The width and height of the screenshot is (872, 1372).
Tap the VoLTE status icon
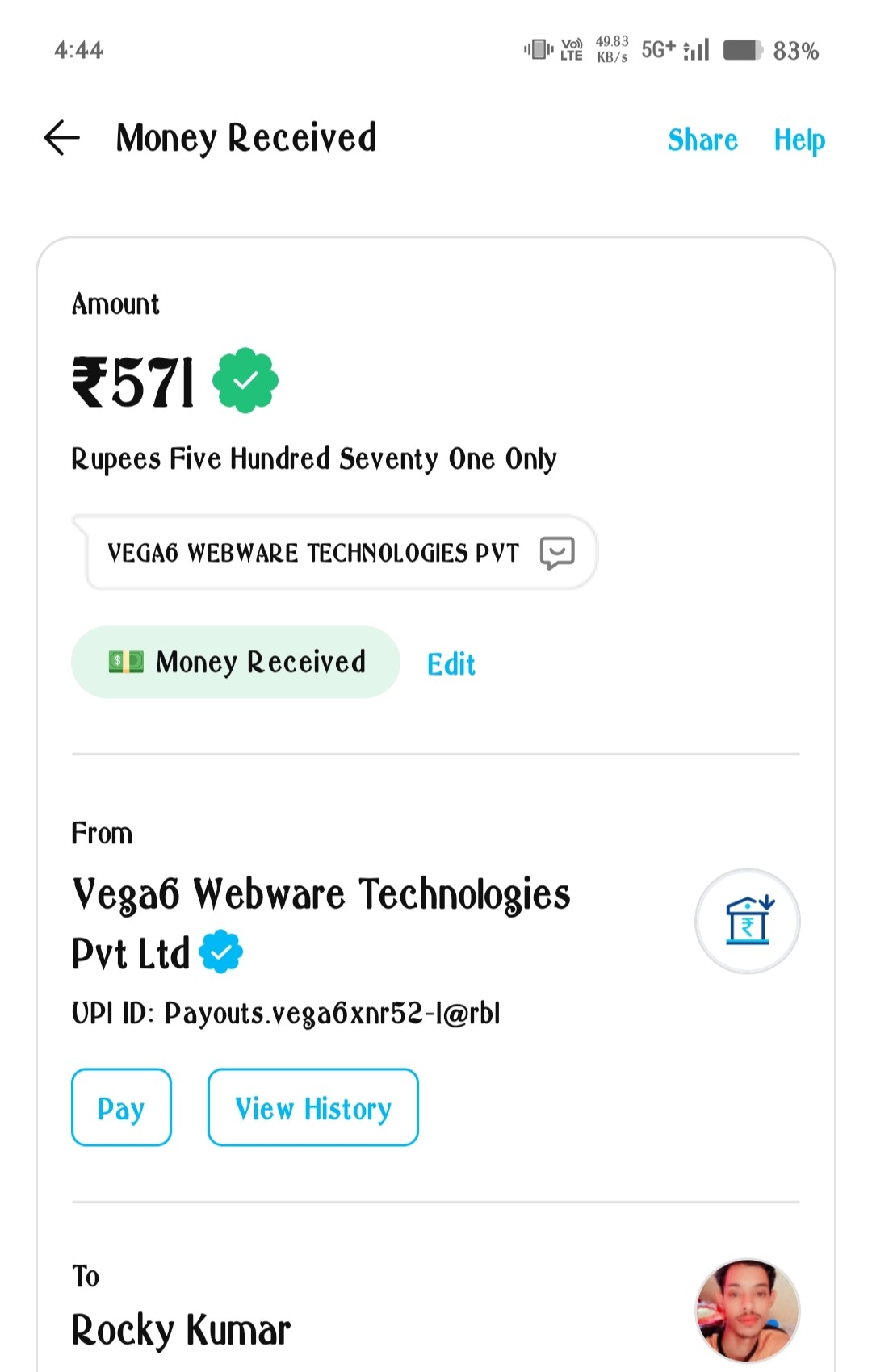coord(572,50)
